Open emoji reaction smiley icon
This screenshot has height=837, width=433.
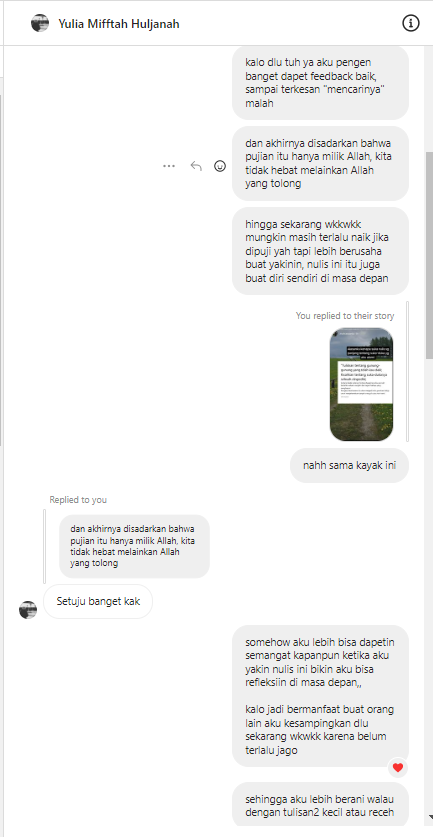tap(219, 166)
